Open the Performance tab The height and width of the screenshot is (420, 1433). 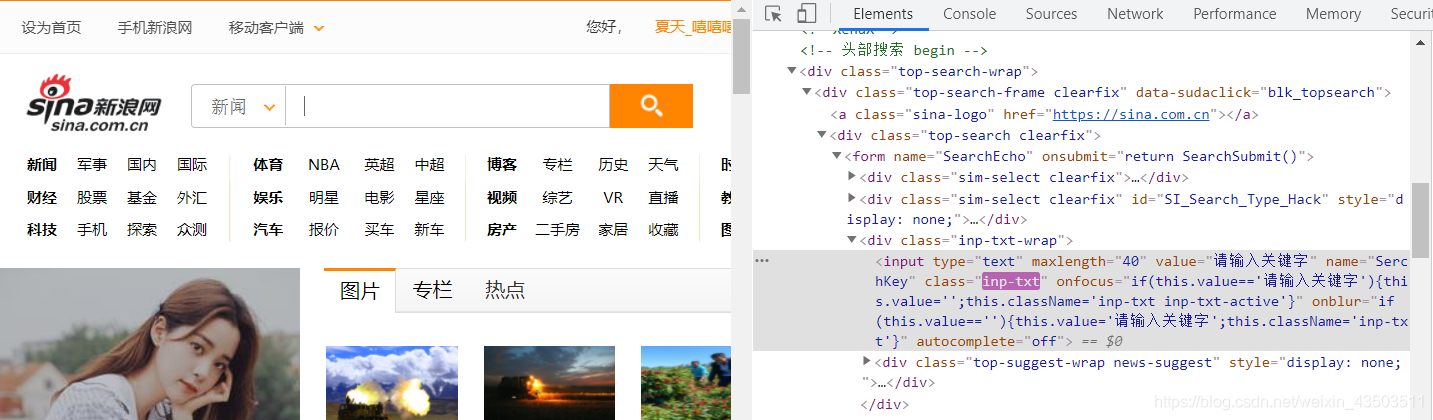[1234, 14]
